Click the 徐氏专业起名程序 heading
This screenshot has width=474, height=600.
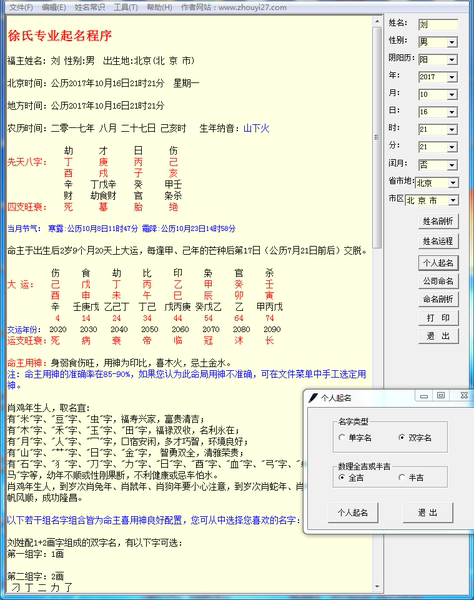tap(60, 36)
